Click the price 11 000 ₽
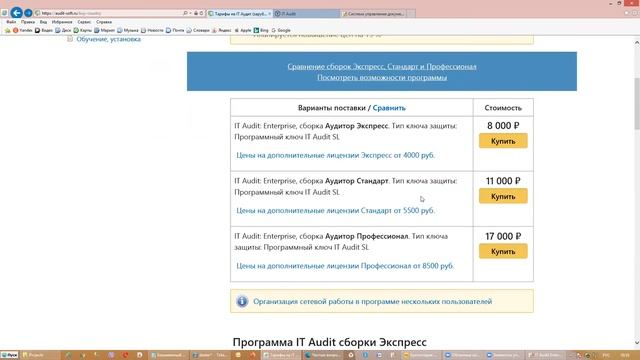The image size is (640, 360). 503,181
